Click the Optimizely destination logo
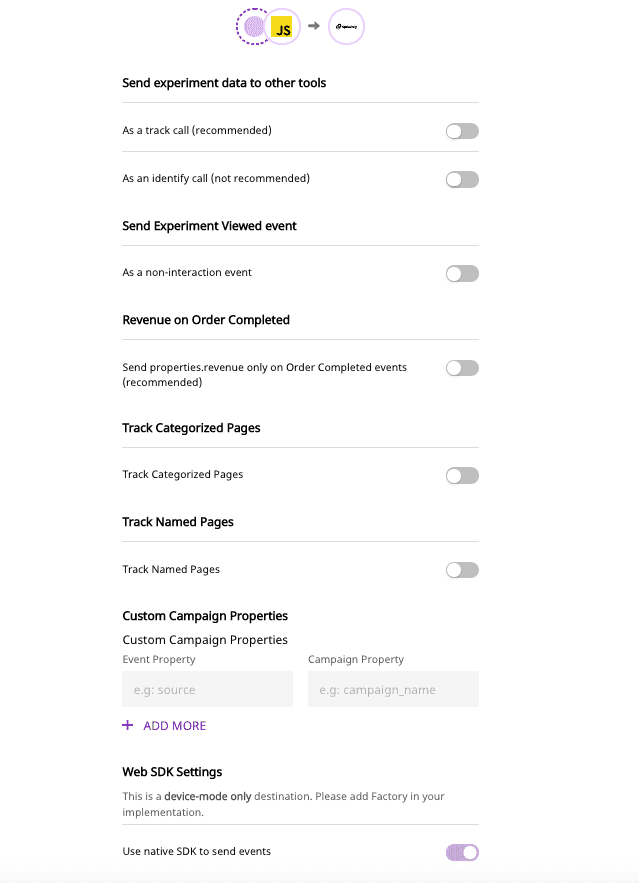This screenshot has width=639, height=883. click(347, 27)
